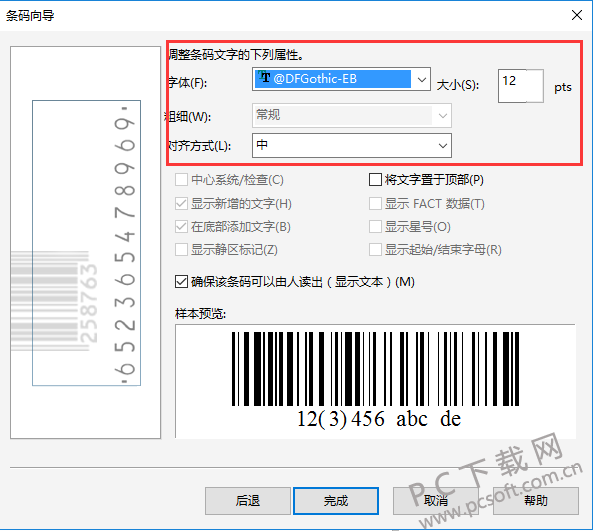Toggle the 在底部添加文字(B) checkbox
The width and height of the screenshot is (595, 531).
click(x=181, y=227)
